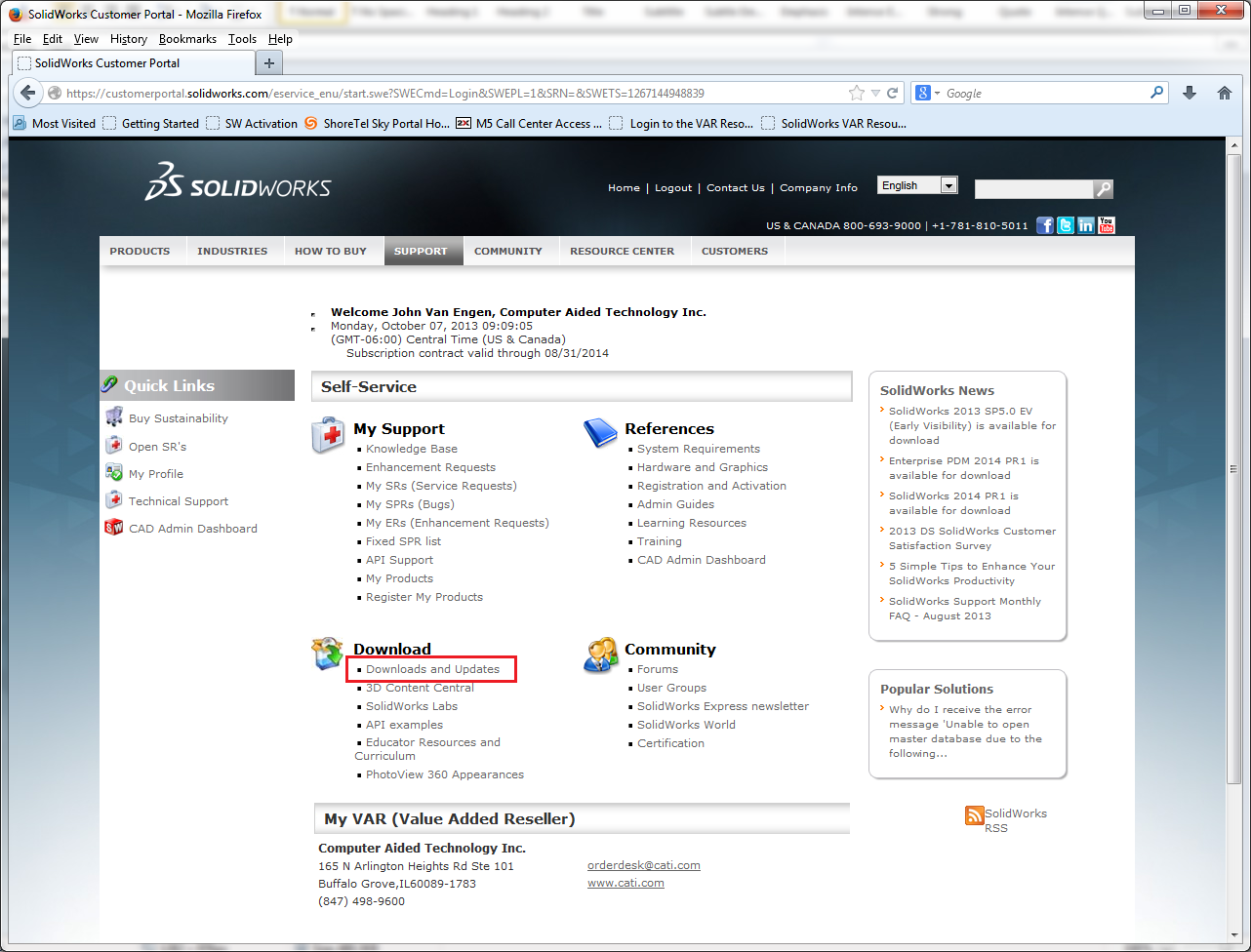
Task: Bookmark this page with the star icon
Action: coord(857,93)
